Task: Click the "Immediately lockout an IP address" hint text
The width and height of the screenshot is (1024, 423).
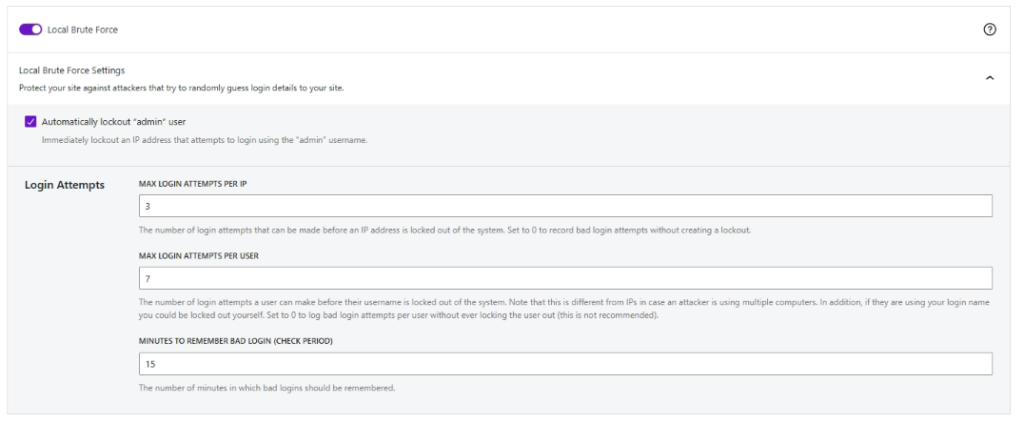Action: [204, 140]
